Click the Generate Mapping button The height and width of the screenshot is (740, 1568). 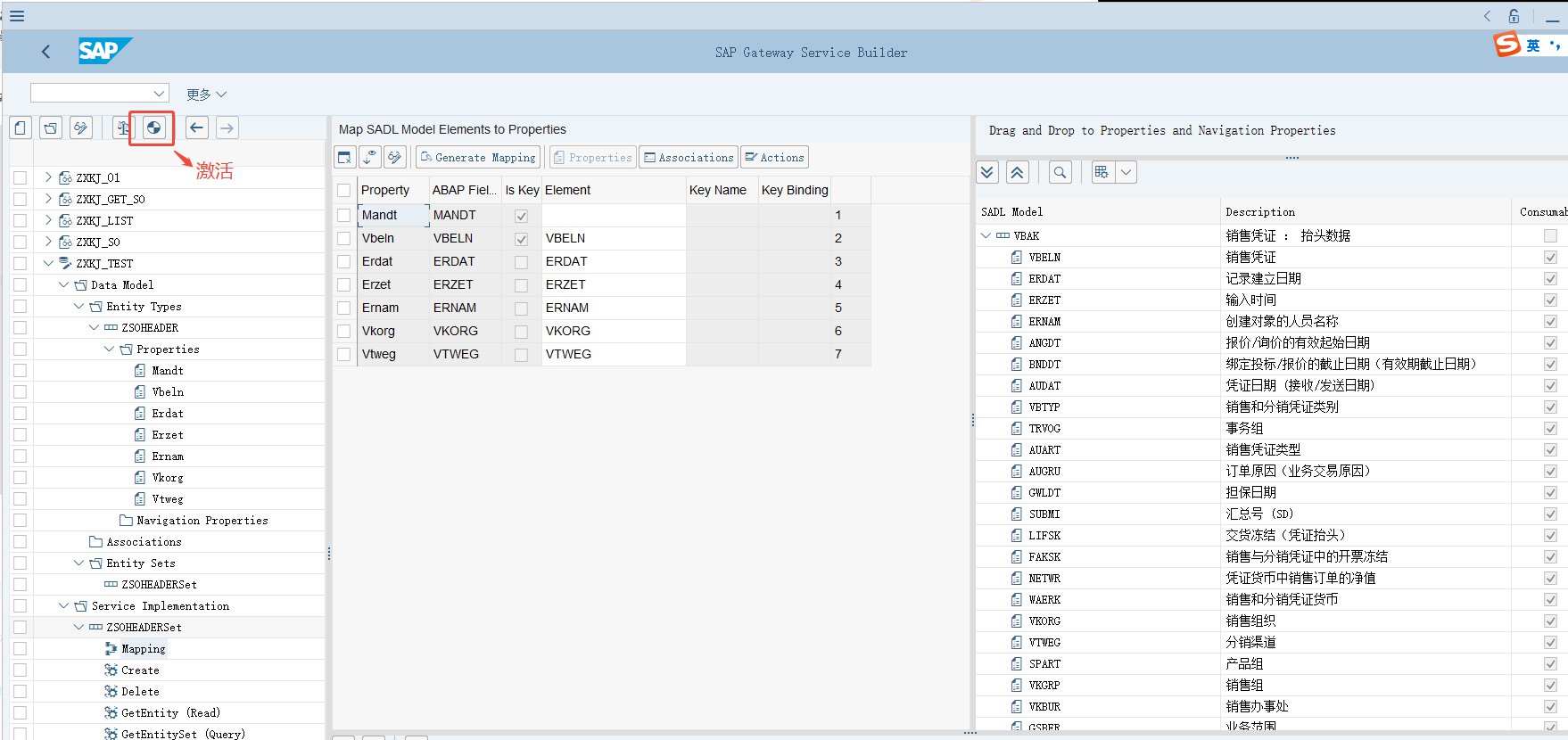click(x=478, y=157)
